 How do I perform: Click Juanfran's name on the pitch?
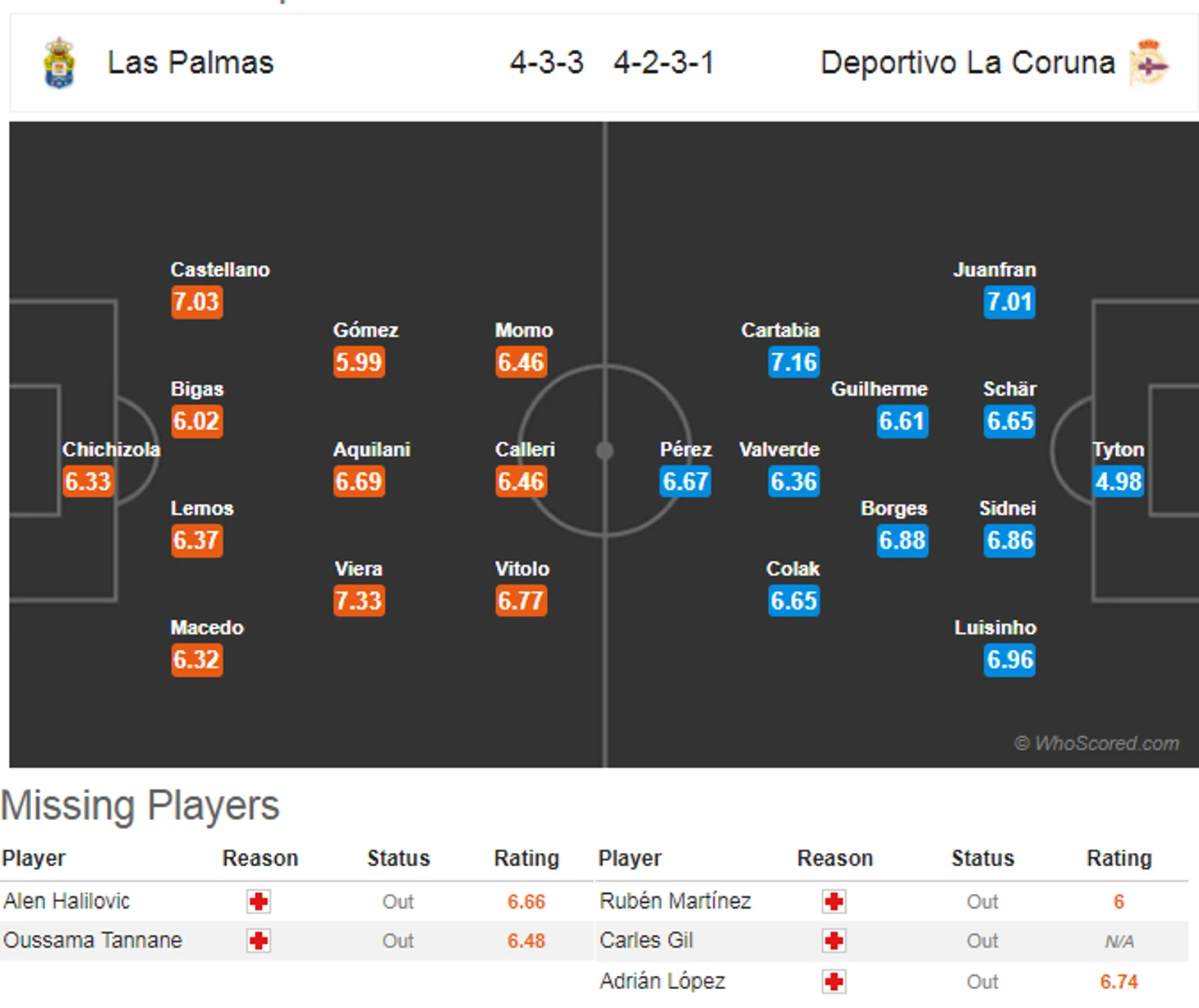[x=995, y=269]
